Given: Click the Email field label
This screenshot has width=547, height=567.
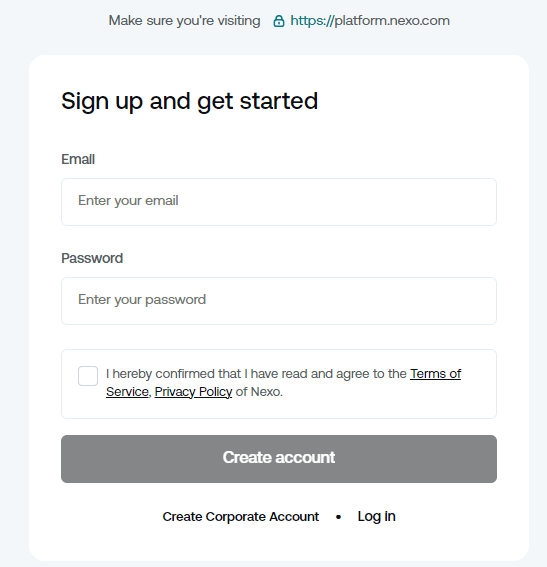Looking at the screenshot, I should click(x=78, y=159).
